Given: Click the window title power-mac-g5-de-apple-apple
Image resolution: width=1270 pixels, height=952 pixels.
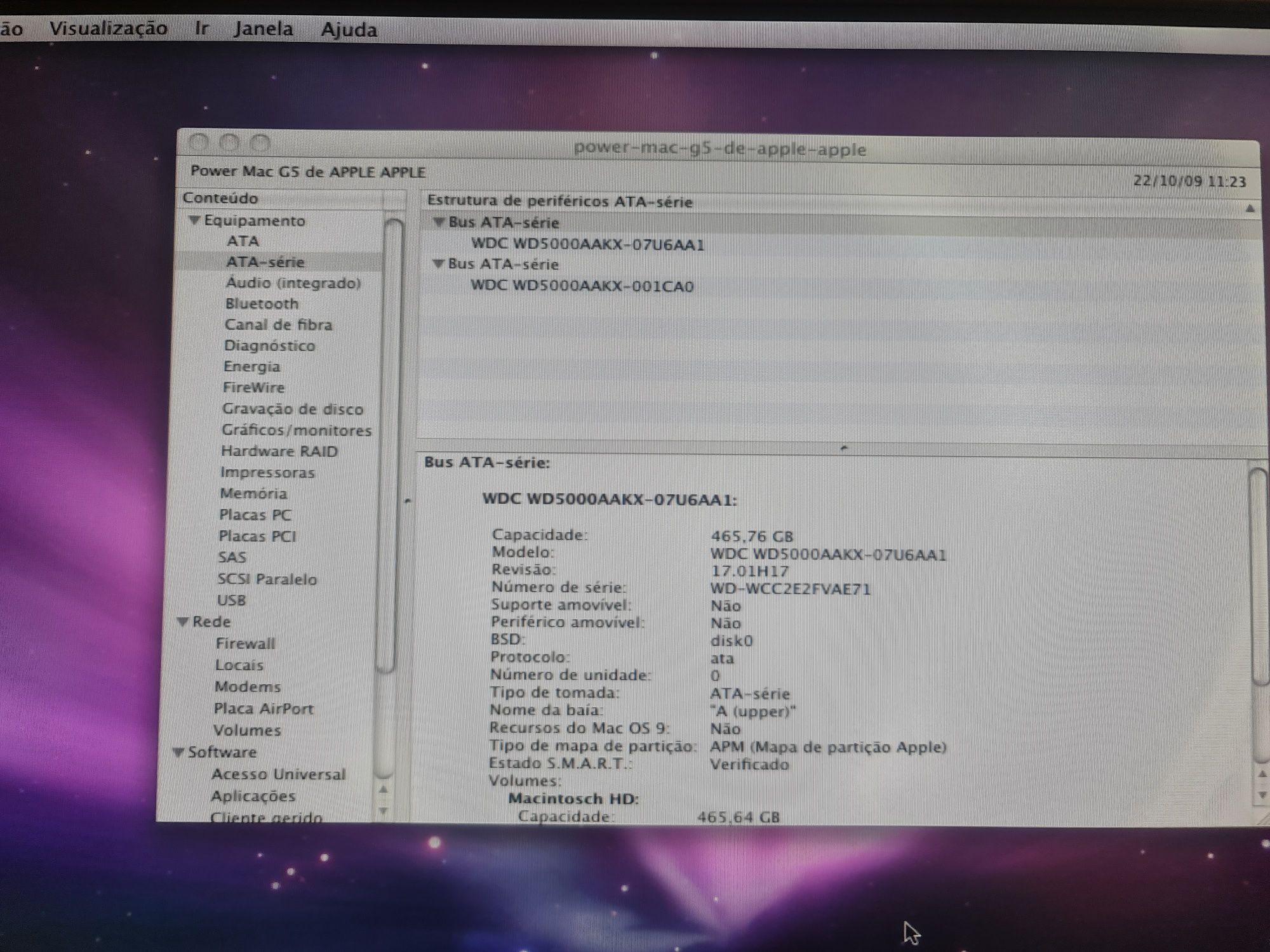Looking at the screenshot, I should click(719, 149).
